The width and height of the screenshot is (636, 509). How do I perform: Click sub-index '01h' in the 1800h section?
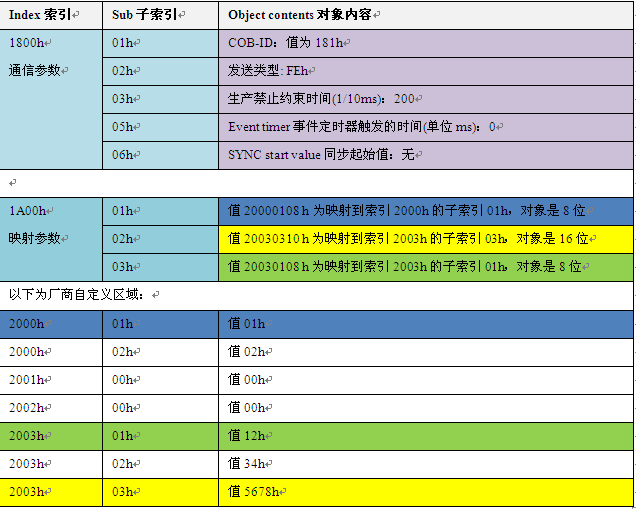[x=161, y=43]
